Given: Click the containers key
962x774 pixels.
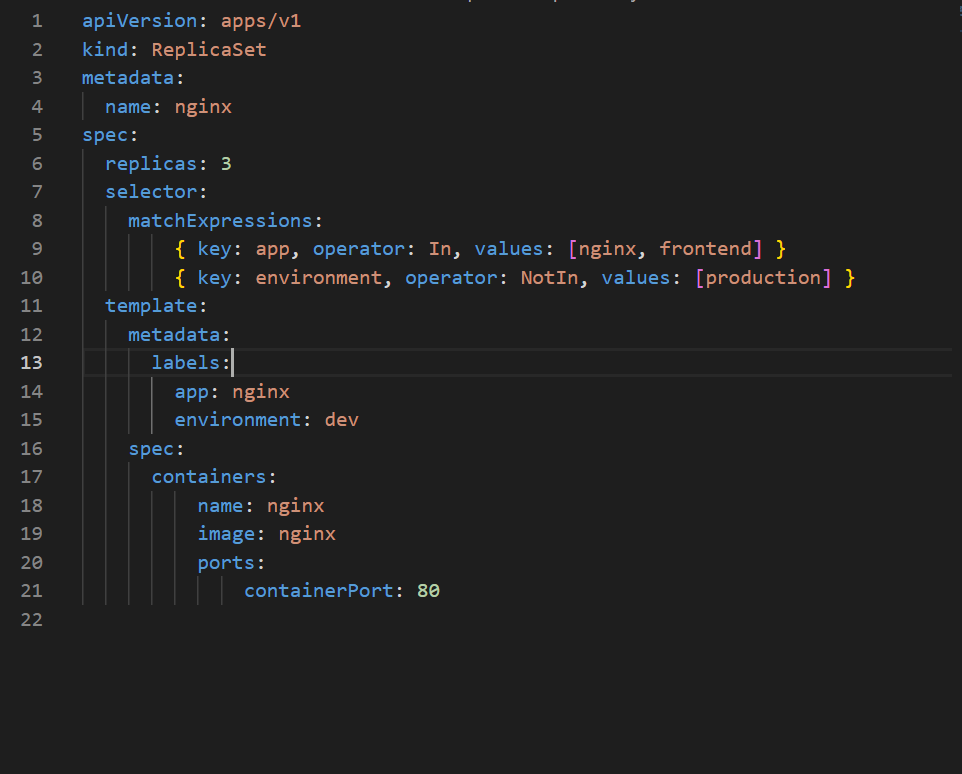Looking at the screenshot, I should point(208,477).
